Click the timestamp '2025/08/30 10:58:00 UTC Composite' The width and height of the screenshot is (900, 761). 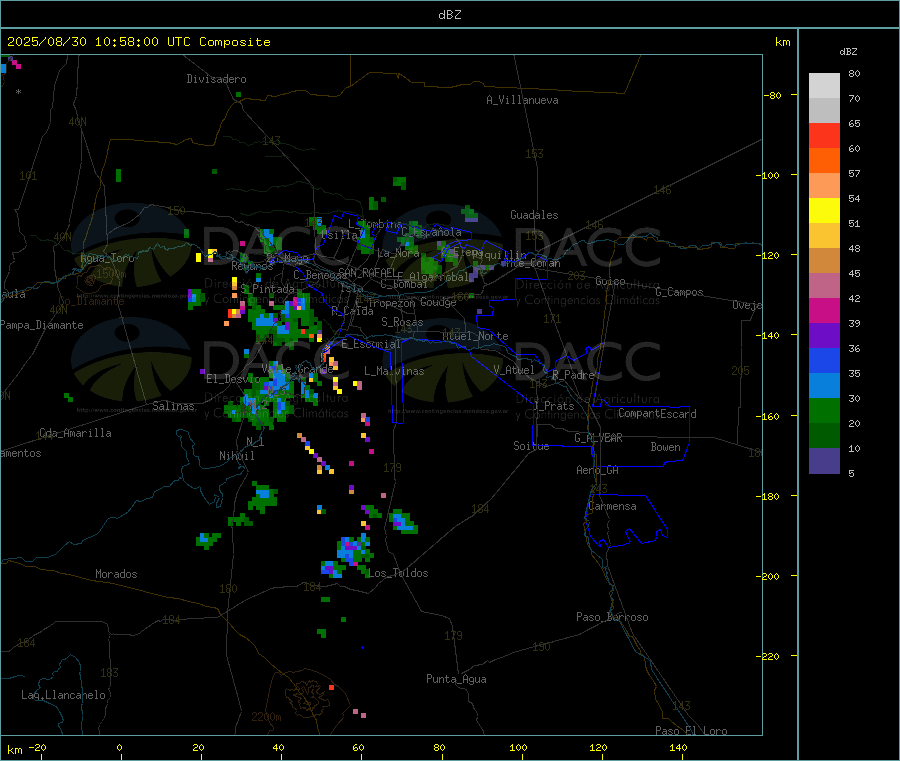tap(138, 42)
